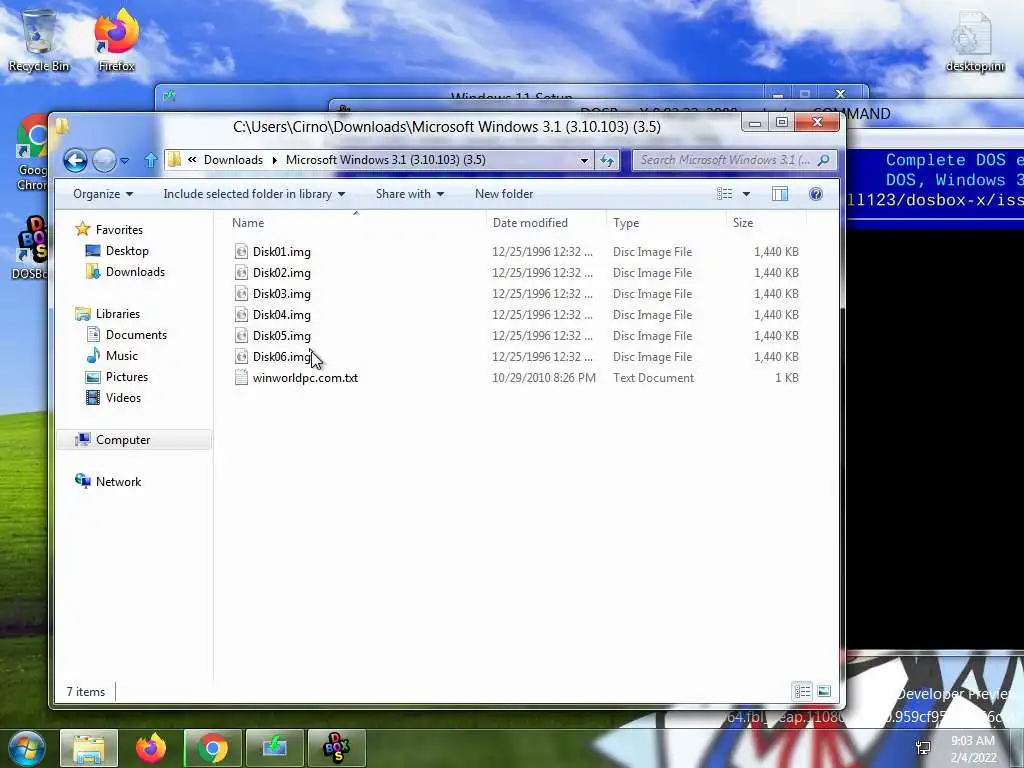
Task: Open Desktop under Favorites
Action: pyautogui.click(x=127, y=251)
